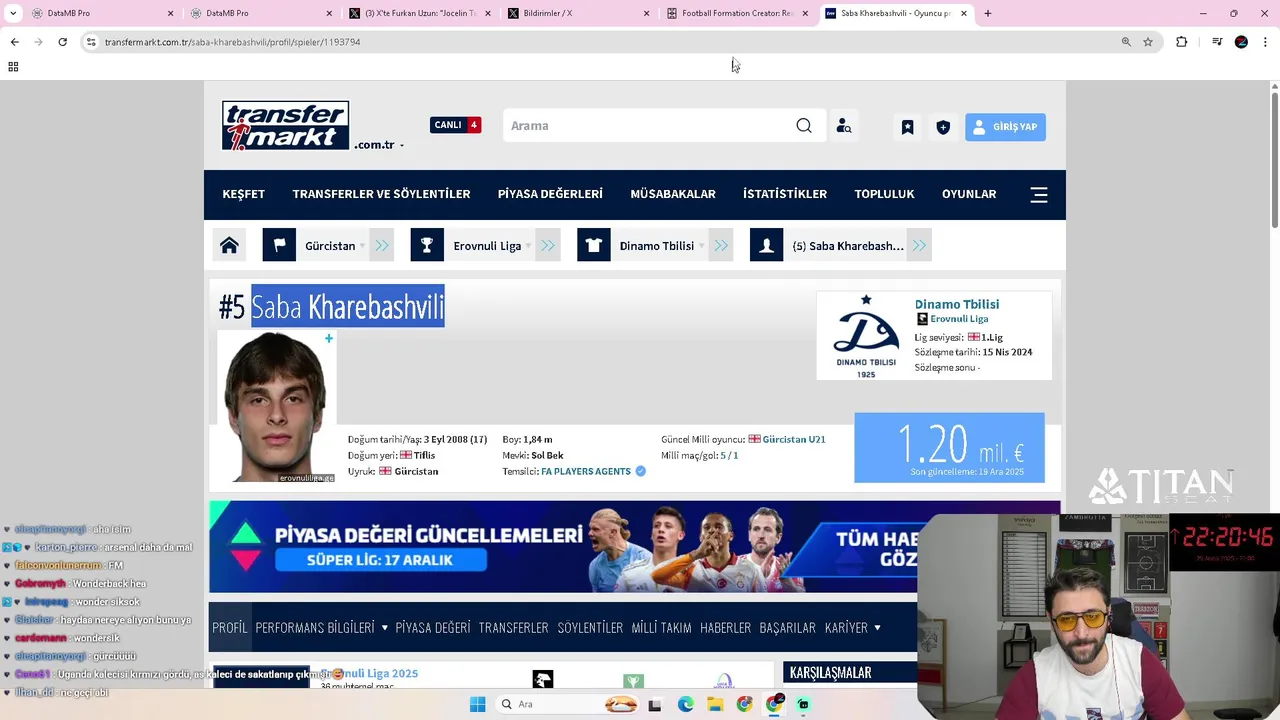This screenshot has height=720, width=1280.
Task: Click the trophy breadcrumb icon
Action: (427, 246)
